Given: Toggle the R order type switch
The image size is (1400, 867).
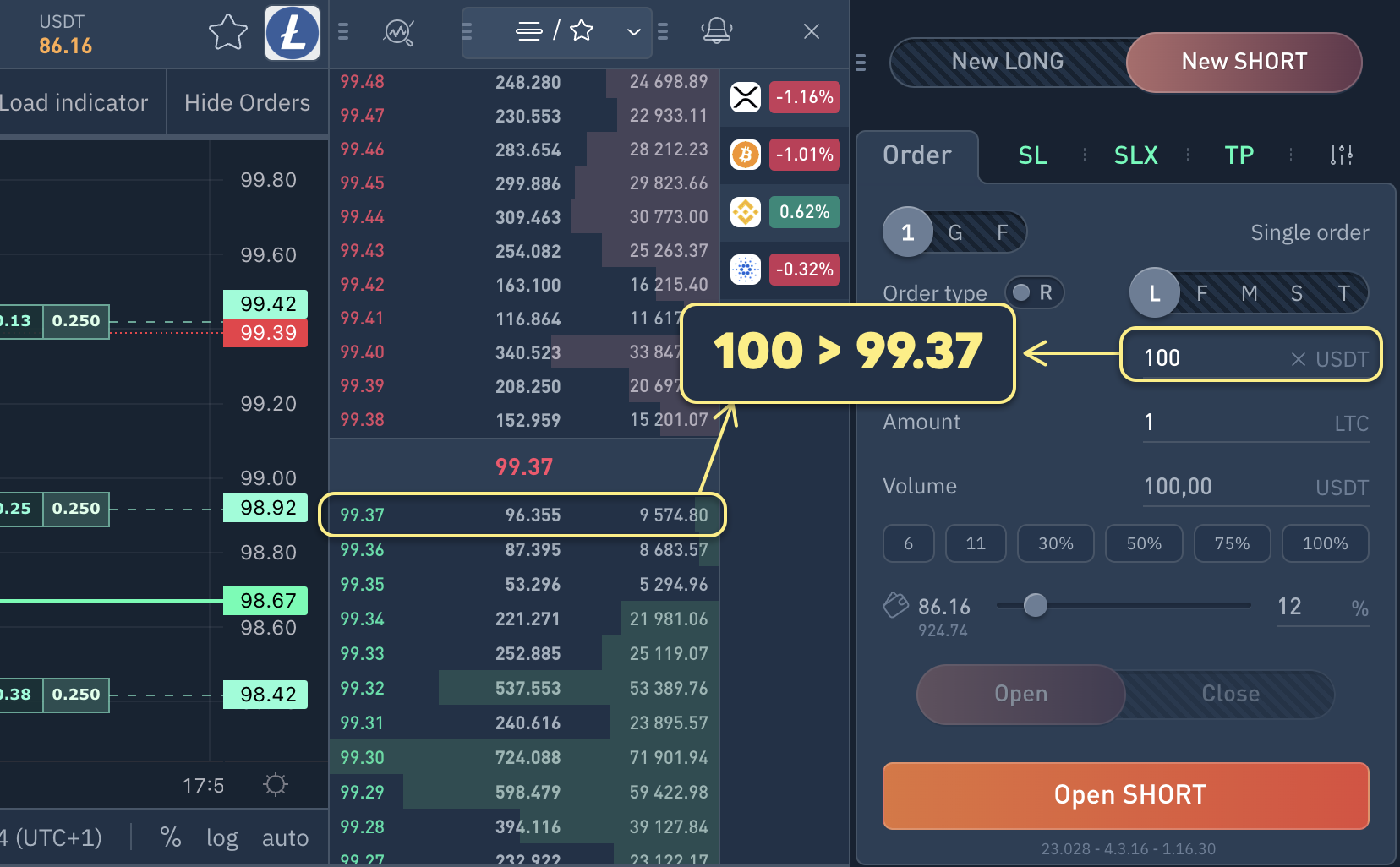Looking at the screenshot, I should 1033,292.
